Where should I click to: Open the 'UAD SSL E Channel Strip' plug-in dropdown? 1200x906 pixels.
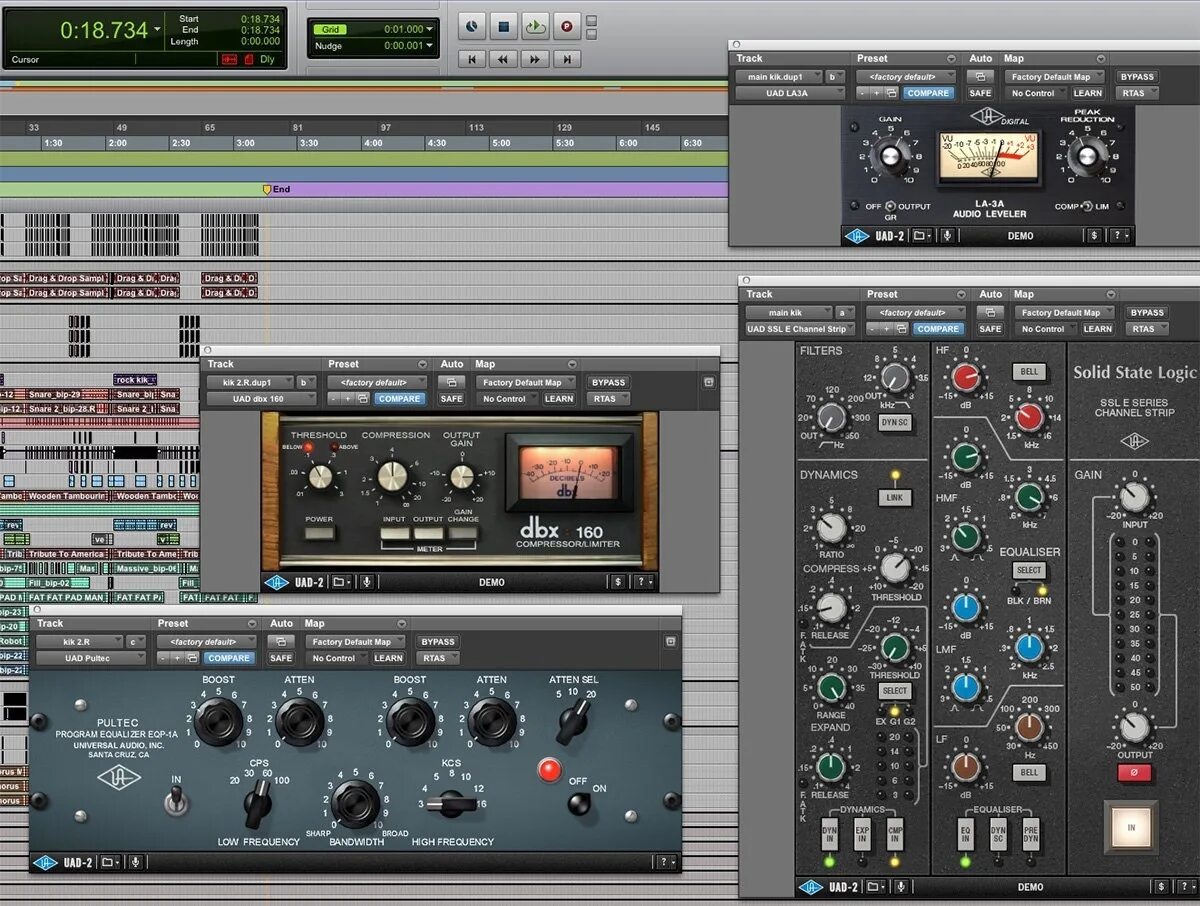pos(801,328)
